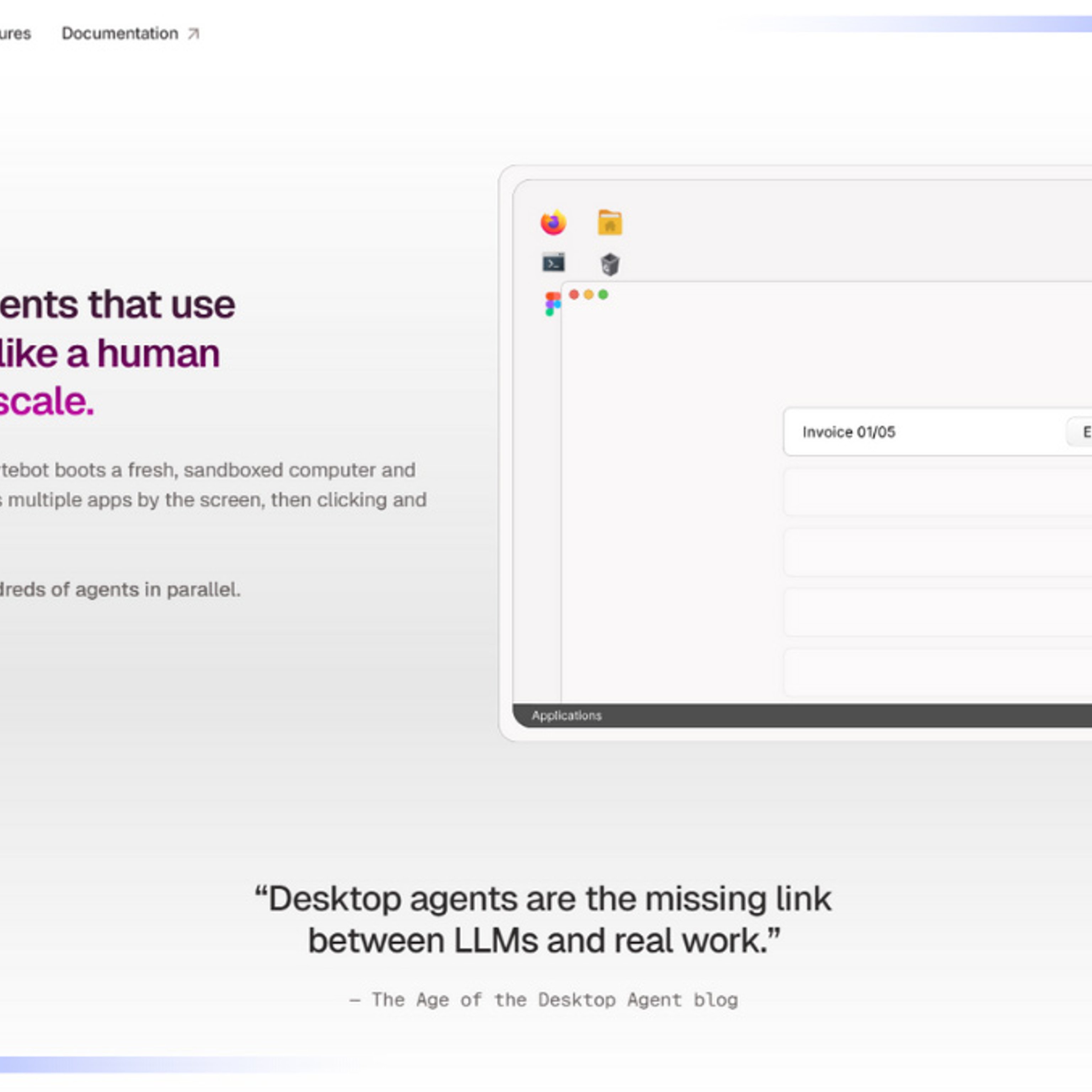The height and width of the screenshot is (1092, 1092).
Task: Open the Documentation nav link
Action: pyautogui.click(x=120, y=34)
